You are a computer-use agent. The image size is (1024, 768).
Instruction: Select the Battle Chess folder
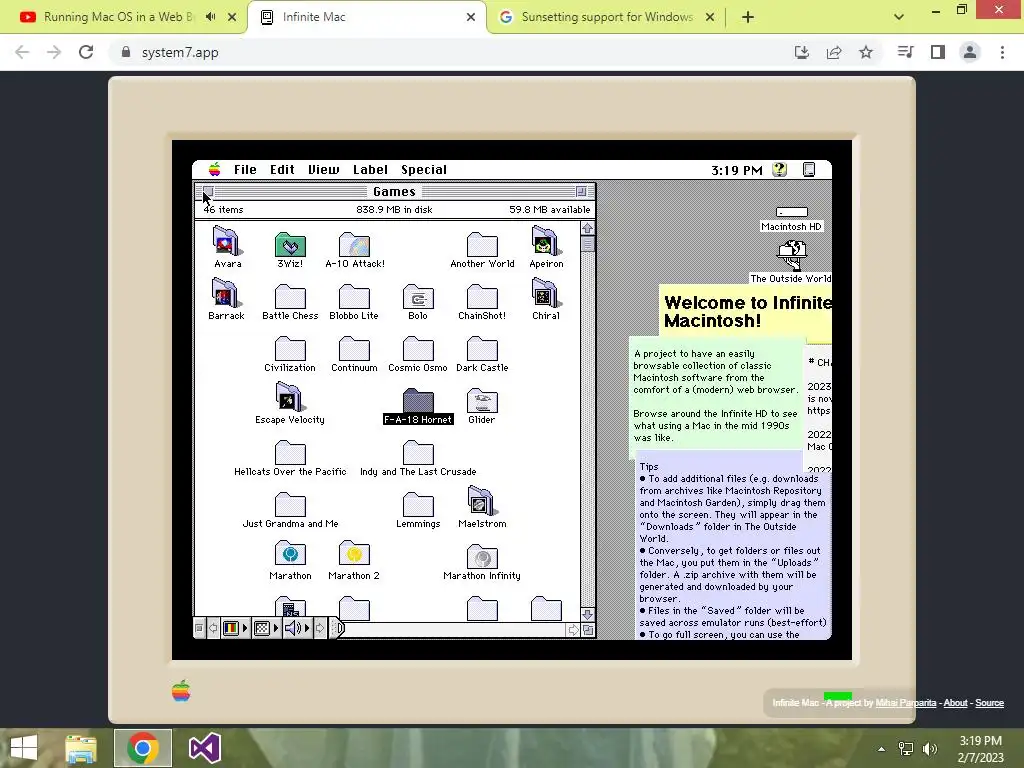(290, 300)
